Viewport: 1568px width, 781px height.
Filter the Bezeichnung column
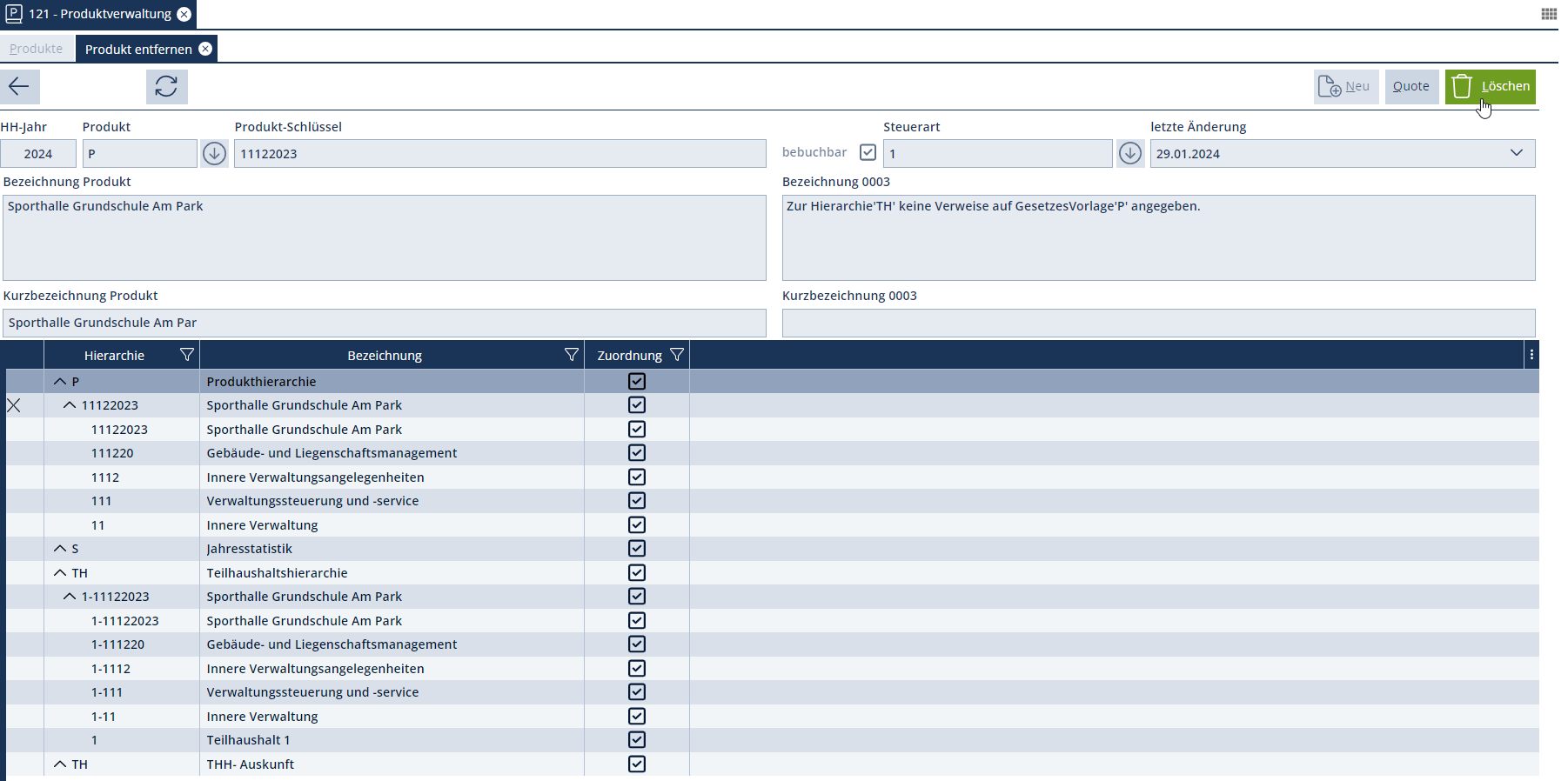(571, 355)
